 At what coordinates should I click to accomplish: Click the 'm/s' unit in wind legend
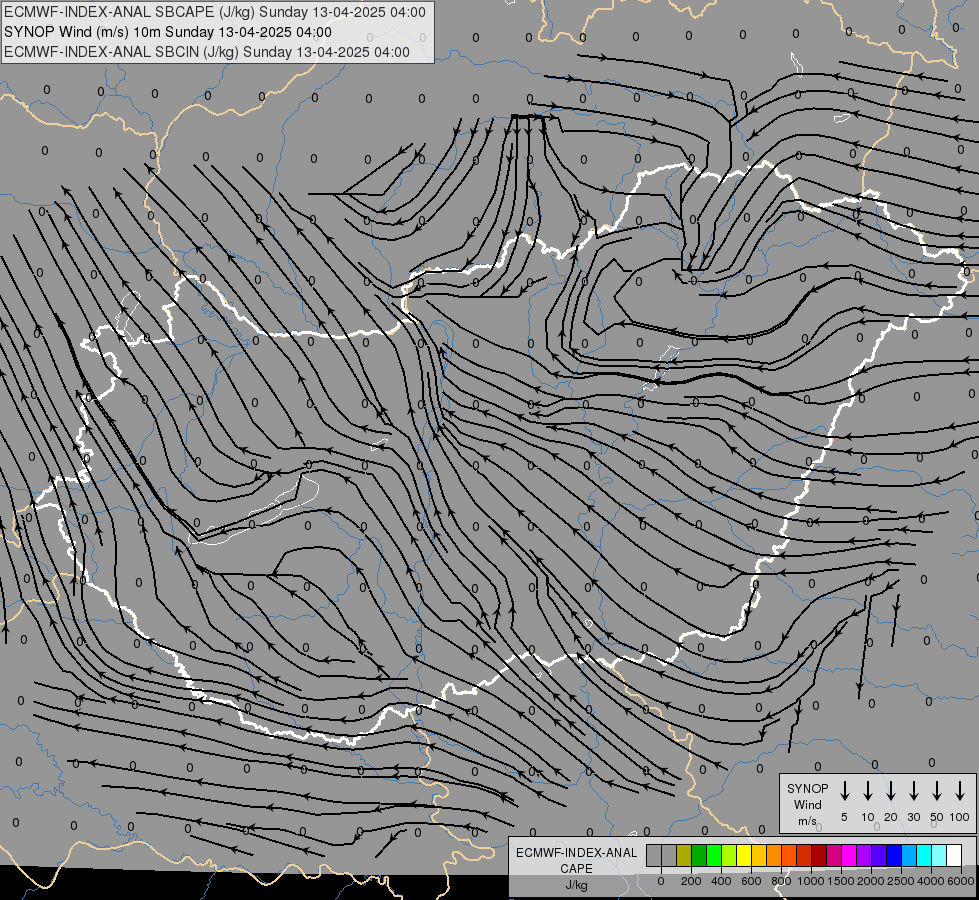tap(807, 821)
